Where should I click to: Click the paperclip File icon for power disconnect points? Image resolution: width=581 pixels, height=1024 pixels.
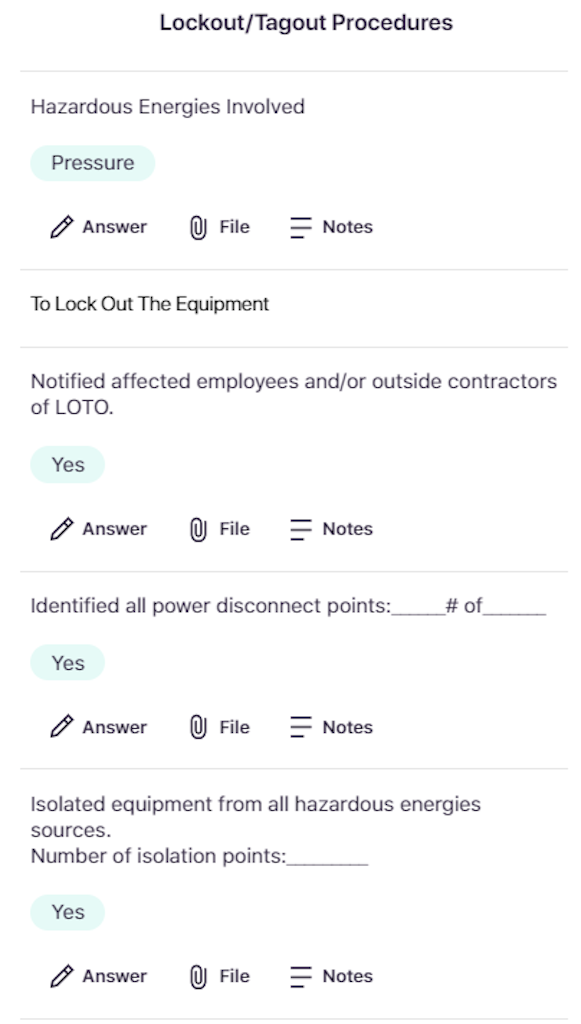[x=198, y=727]
